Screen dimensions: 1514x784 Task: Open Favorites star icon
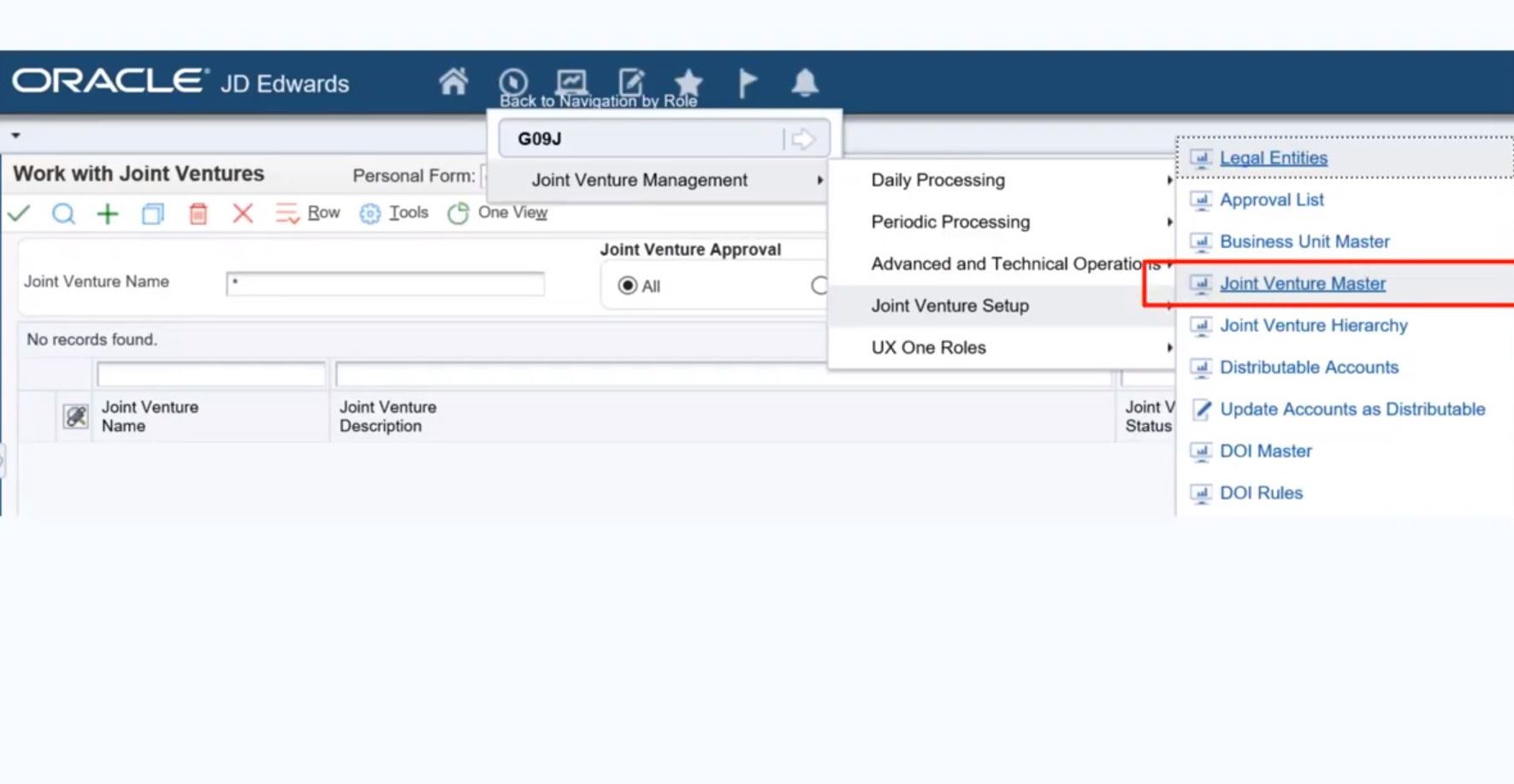point(688,82)
